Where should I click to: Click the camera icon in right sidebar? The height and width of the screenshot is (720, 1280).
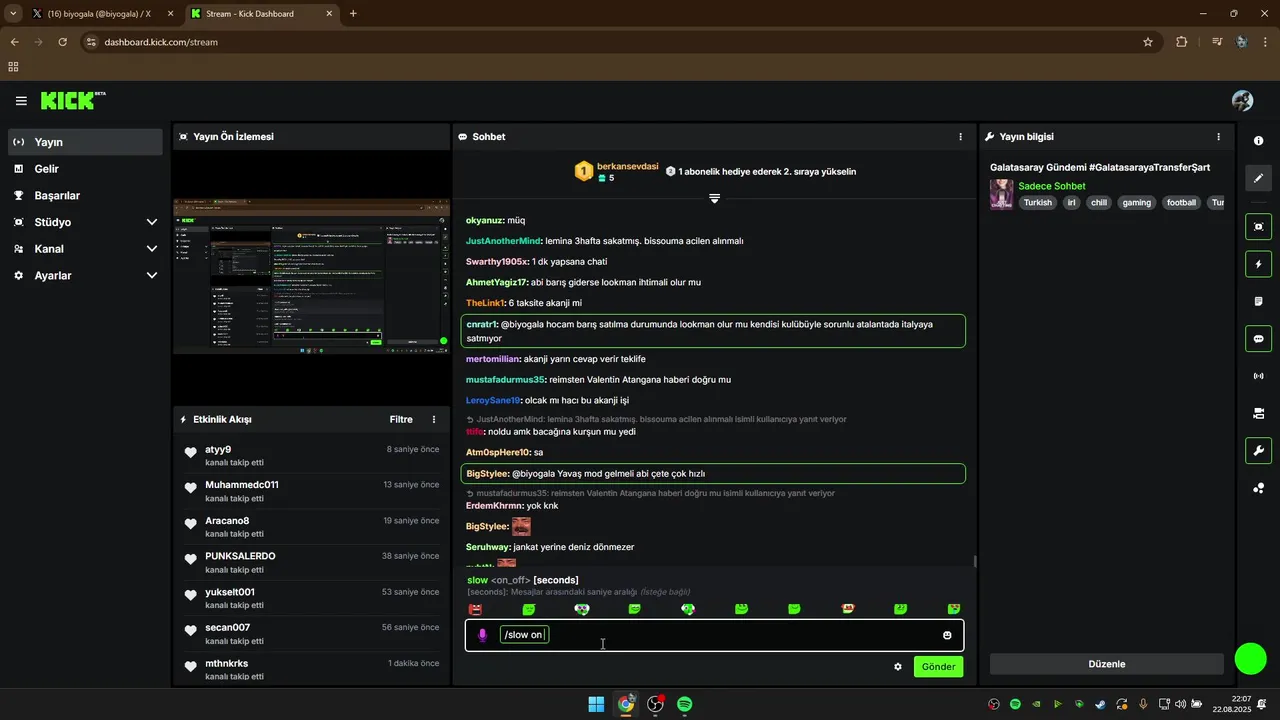coord(1258,413)
